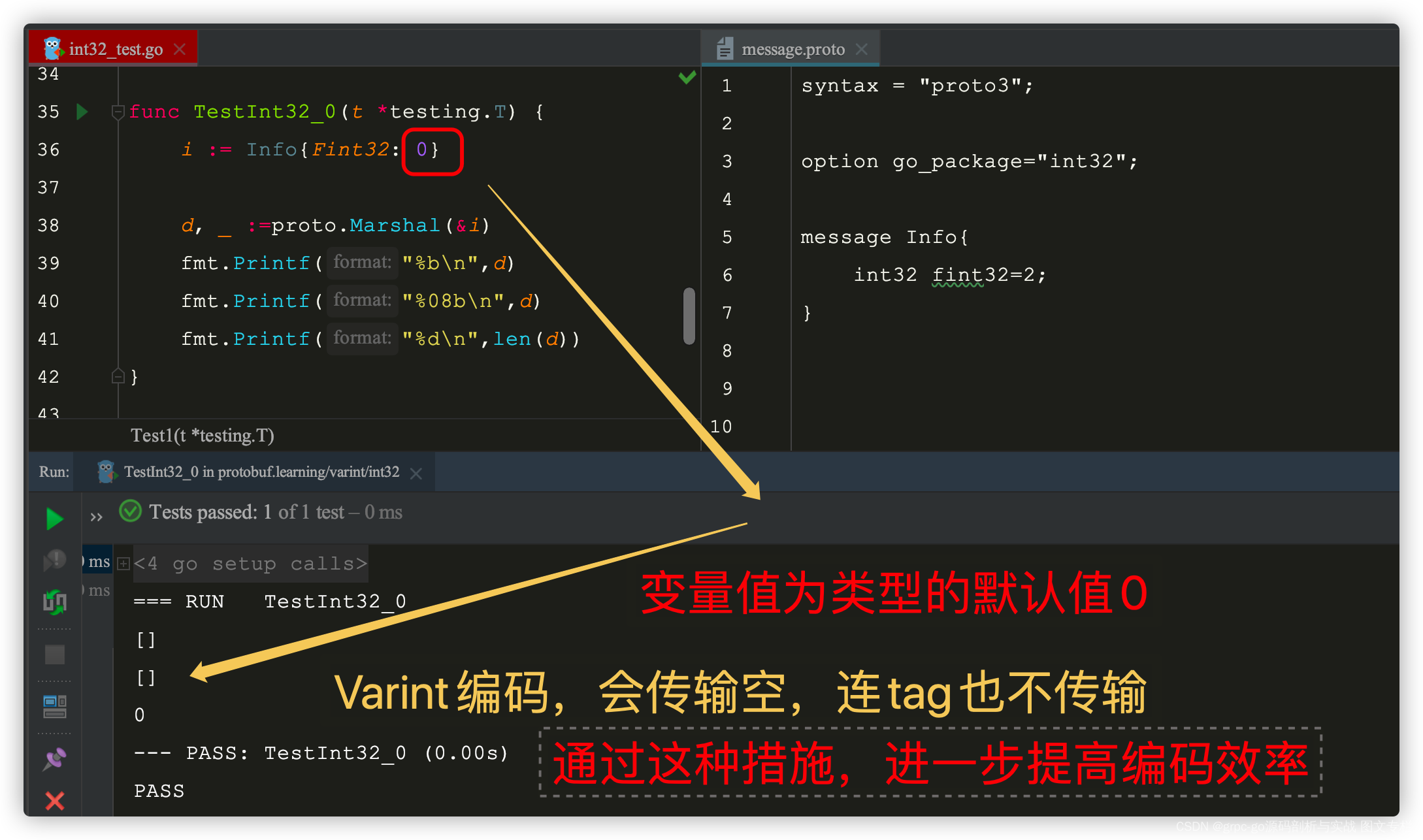The height and width of the screenshot is (840, 1423).
Task: Click the editor vertical scrollbar thumb
Action: tap(689, 315)
